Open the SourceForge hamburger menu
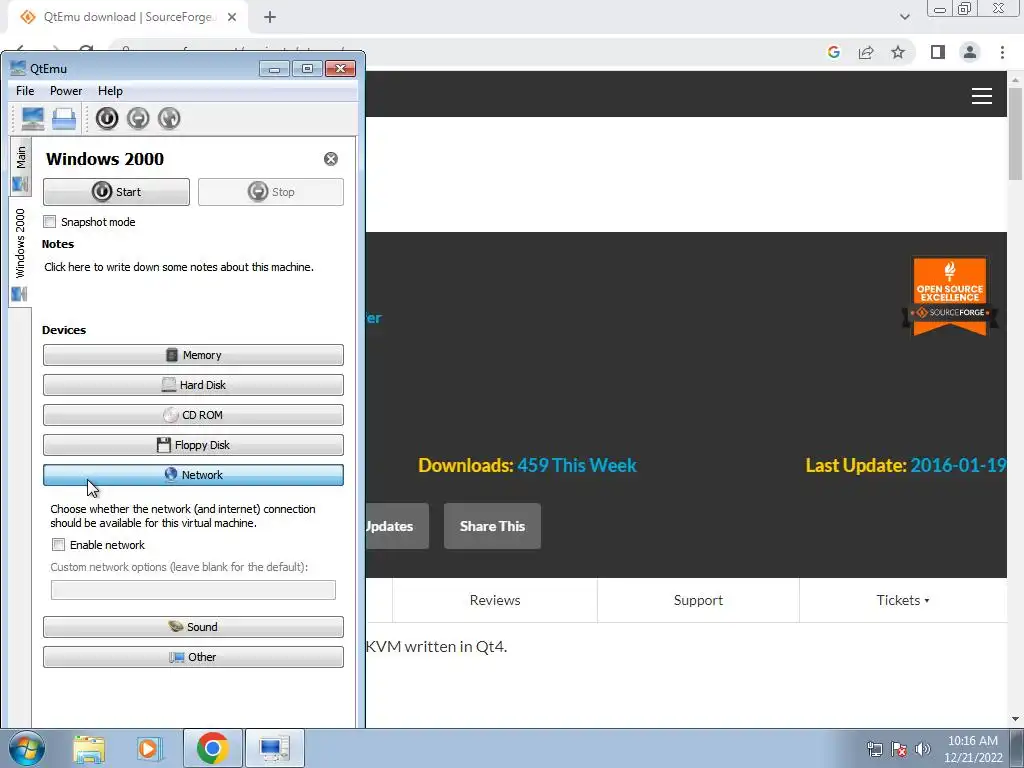The height and width of the screenshot is (768, 1024). point(982,96)
